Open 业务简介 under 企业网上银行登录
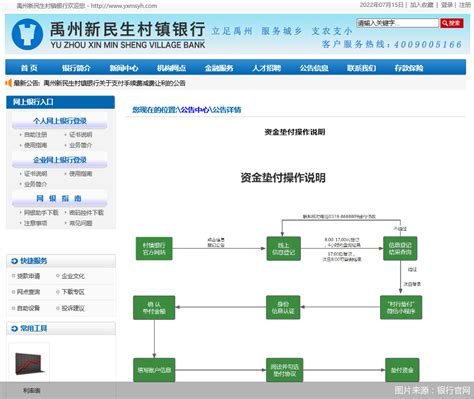This screenshot has width=474, height=399. (x=35, y=184)
